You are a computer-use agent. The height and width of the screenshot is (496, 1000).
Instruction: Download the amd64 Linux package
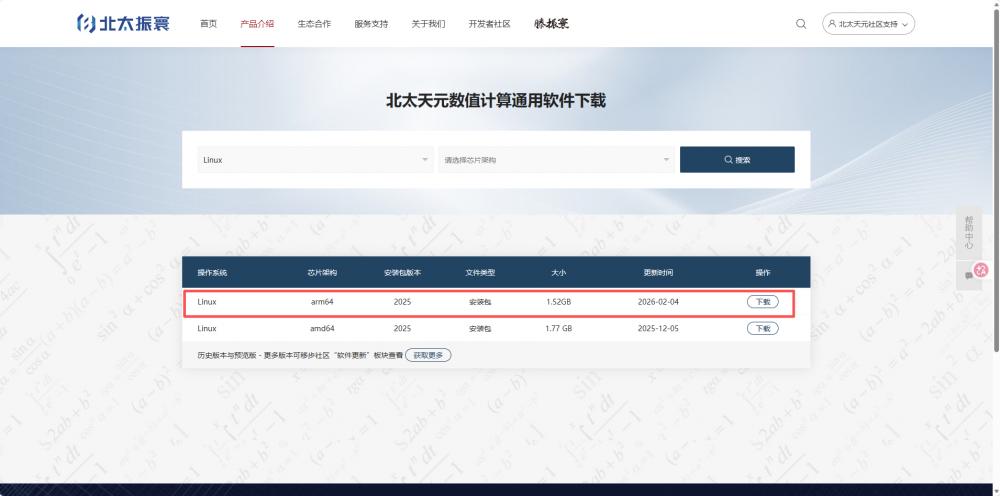coord(763,328)
